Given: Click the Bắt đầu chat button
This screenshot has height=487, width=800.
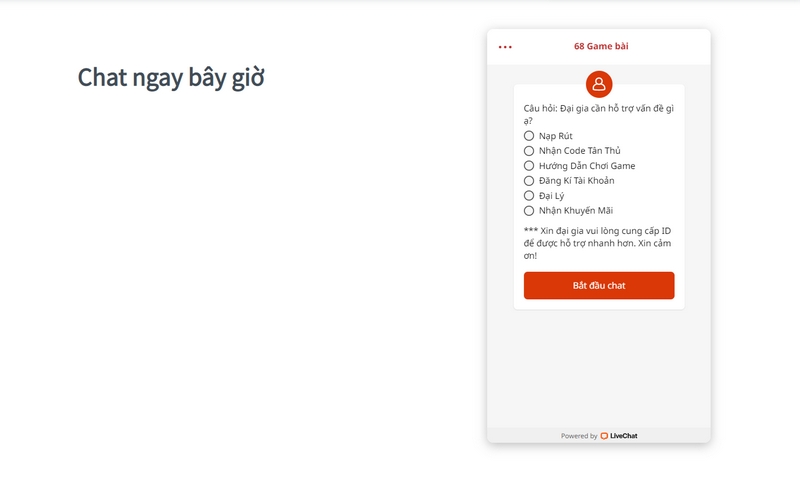Looking at the screenshot, I should (599, 286).
